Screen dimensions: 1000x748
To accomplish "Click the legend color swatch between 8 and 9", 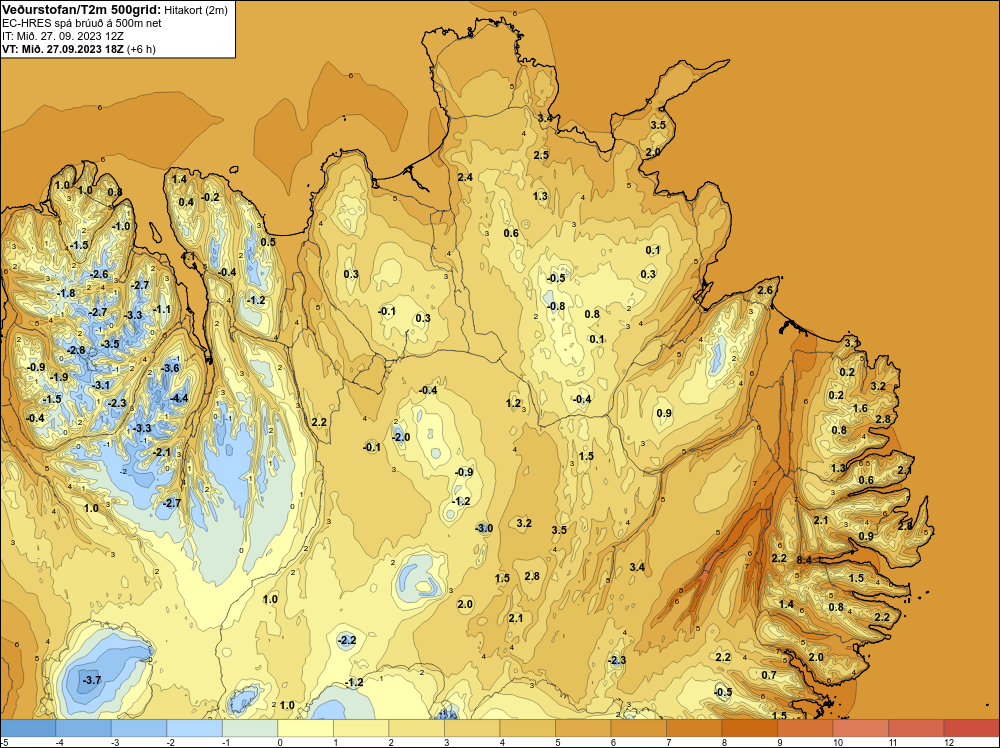I will tap(749, 728).
